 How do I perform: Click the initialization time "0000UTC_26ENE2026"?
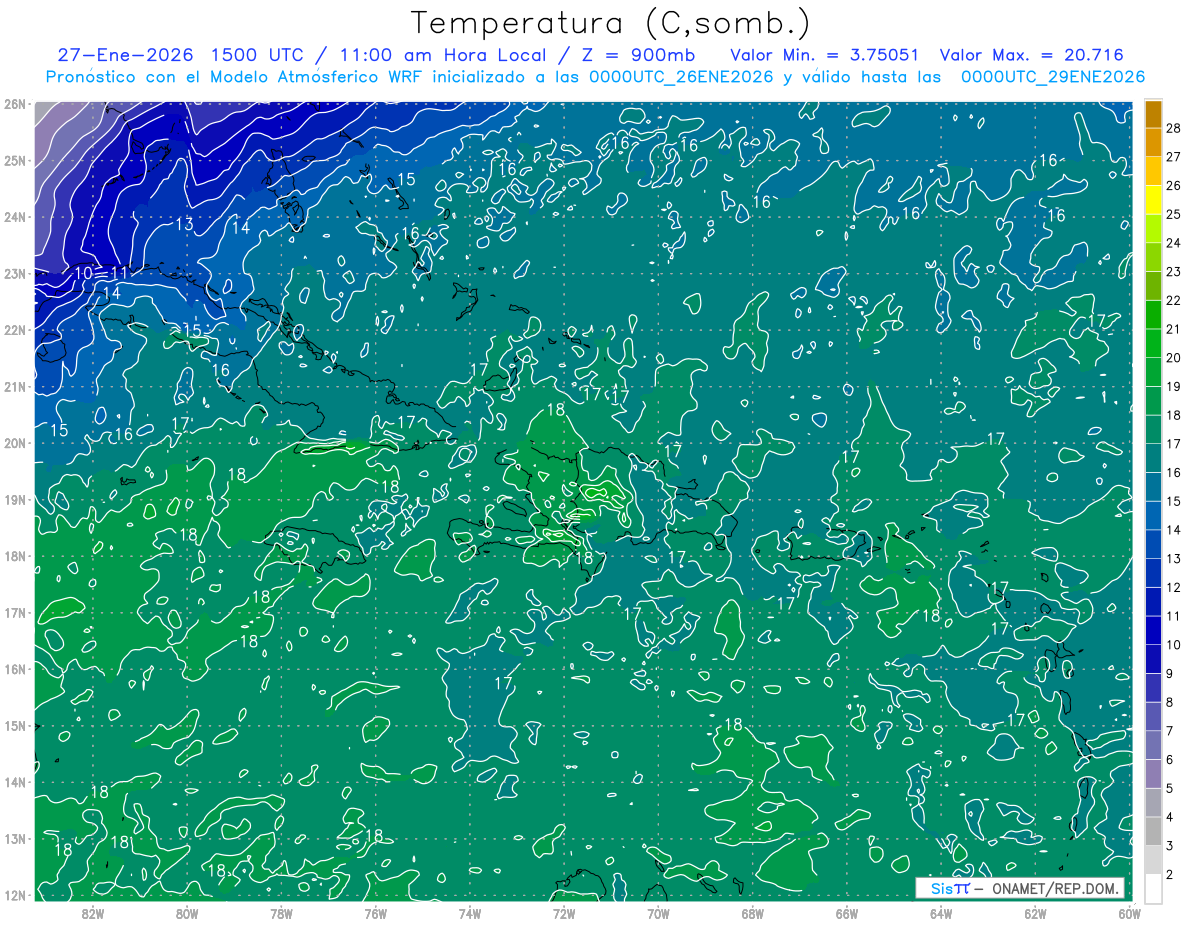point(681,77)
